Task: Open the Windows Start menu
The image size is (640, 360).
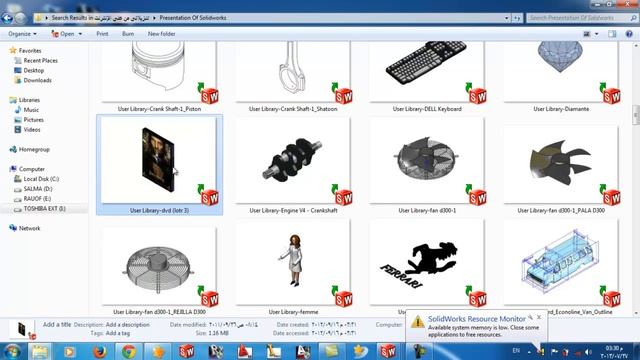Action: tap(12, 351)
